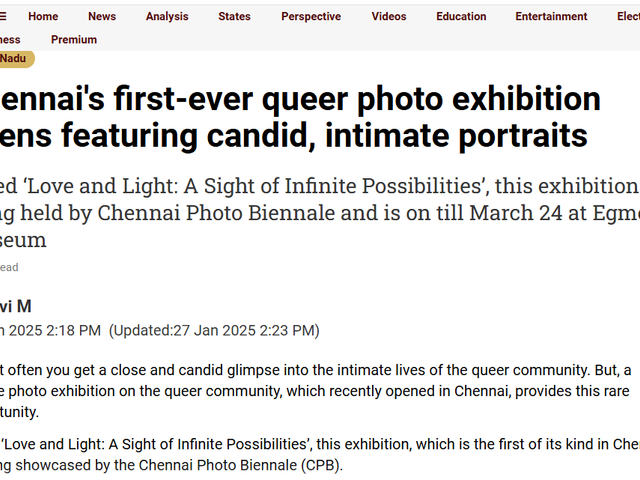Viewport: 640px width, 480px height.
Task: Click the Premium navigation link
Action: [x=74, y=40]
